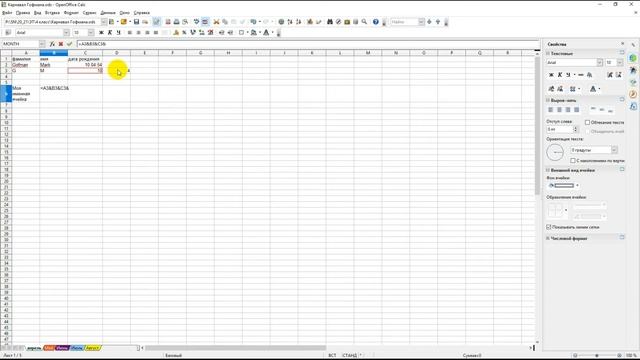Open the sidebar font size dropdown

click(620, 62)
